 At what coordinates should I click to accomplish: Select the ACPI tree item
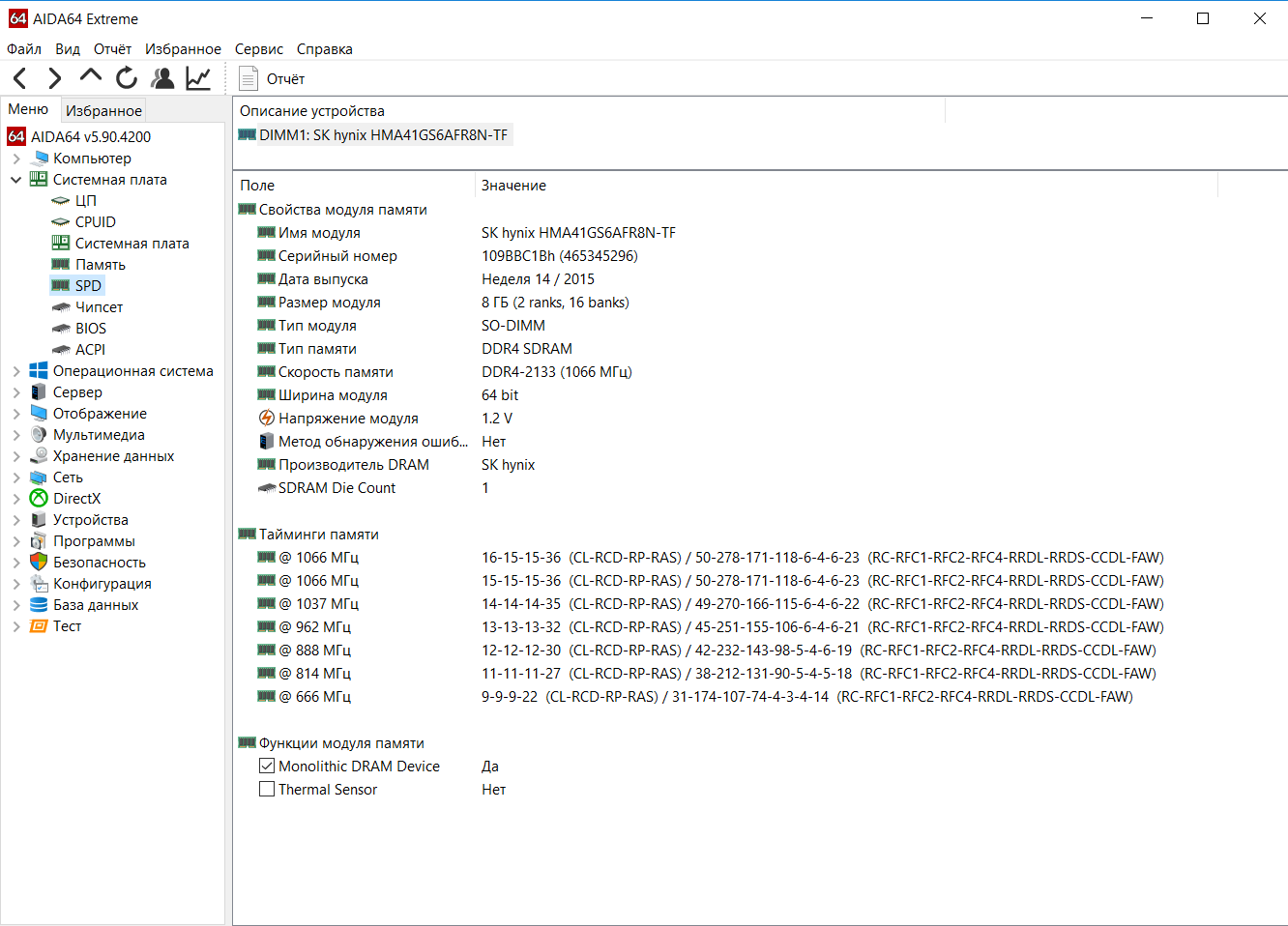click(x=91, y=350)
